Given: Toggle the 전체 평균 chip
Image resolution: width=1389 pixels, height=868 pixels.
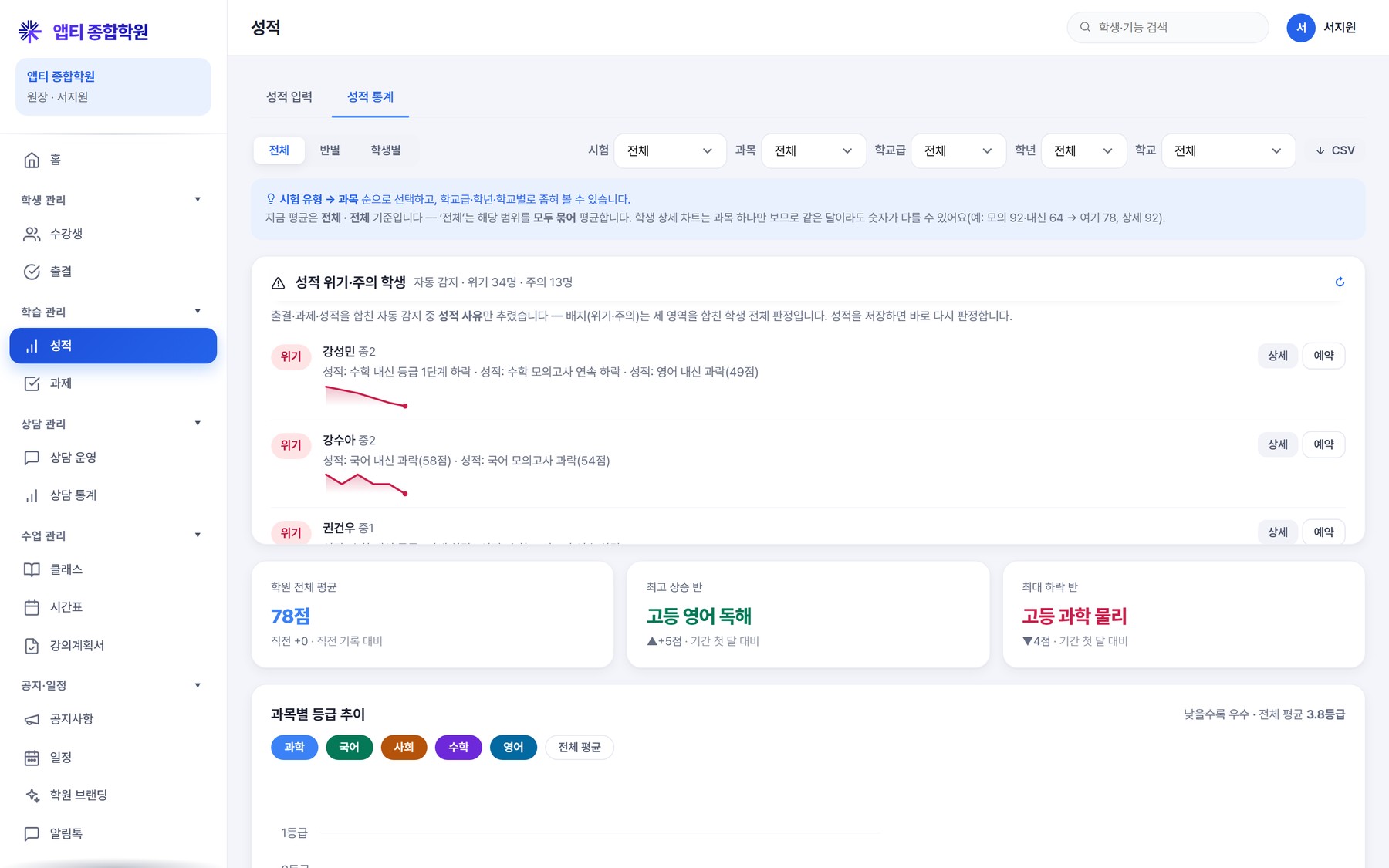Looking at the screenshot, I should click(x=580, y=747).
